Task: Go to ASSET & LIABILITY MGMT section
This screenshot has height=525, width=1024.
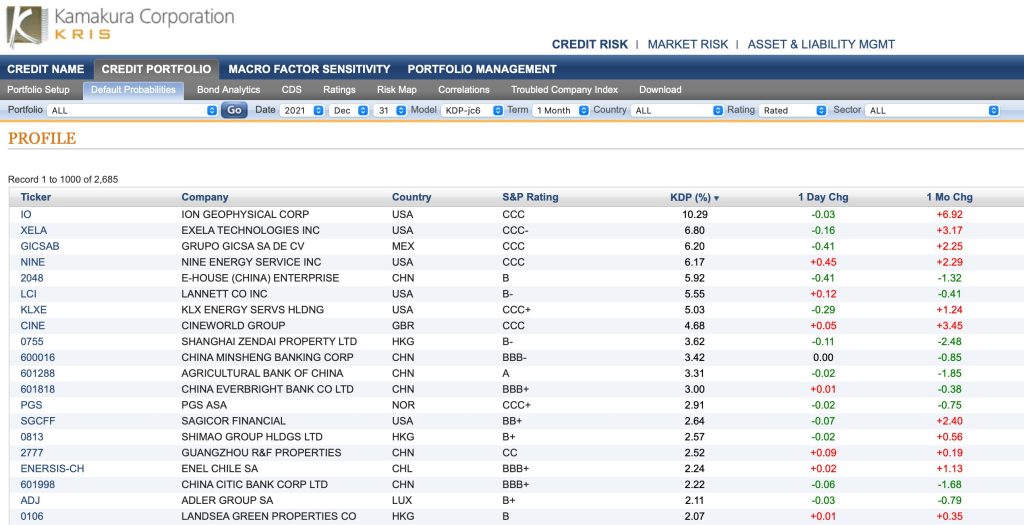Action: (821, 44)
